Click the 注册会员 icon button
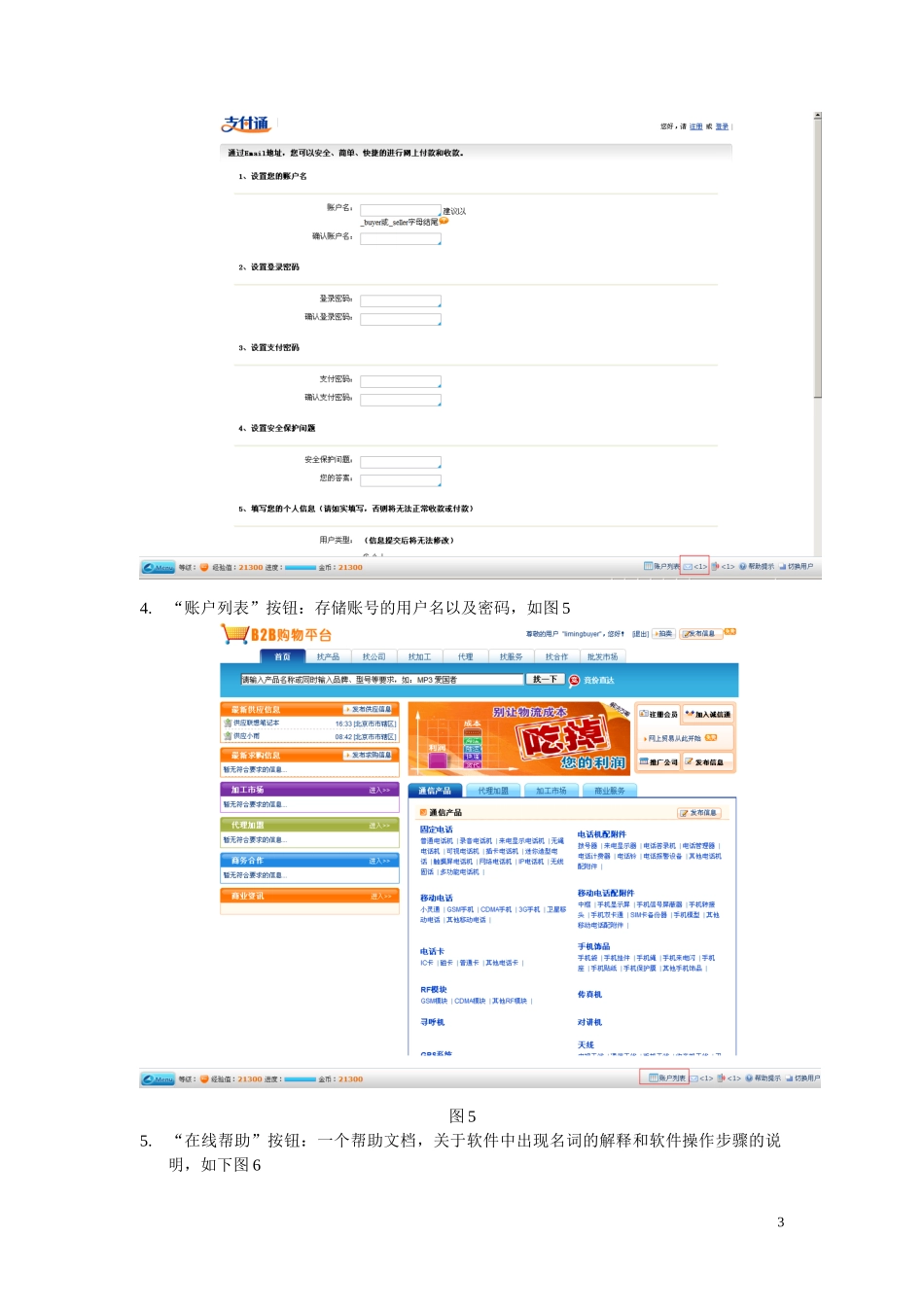 tap(658, 714)
